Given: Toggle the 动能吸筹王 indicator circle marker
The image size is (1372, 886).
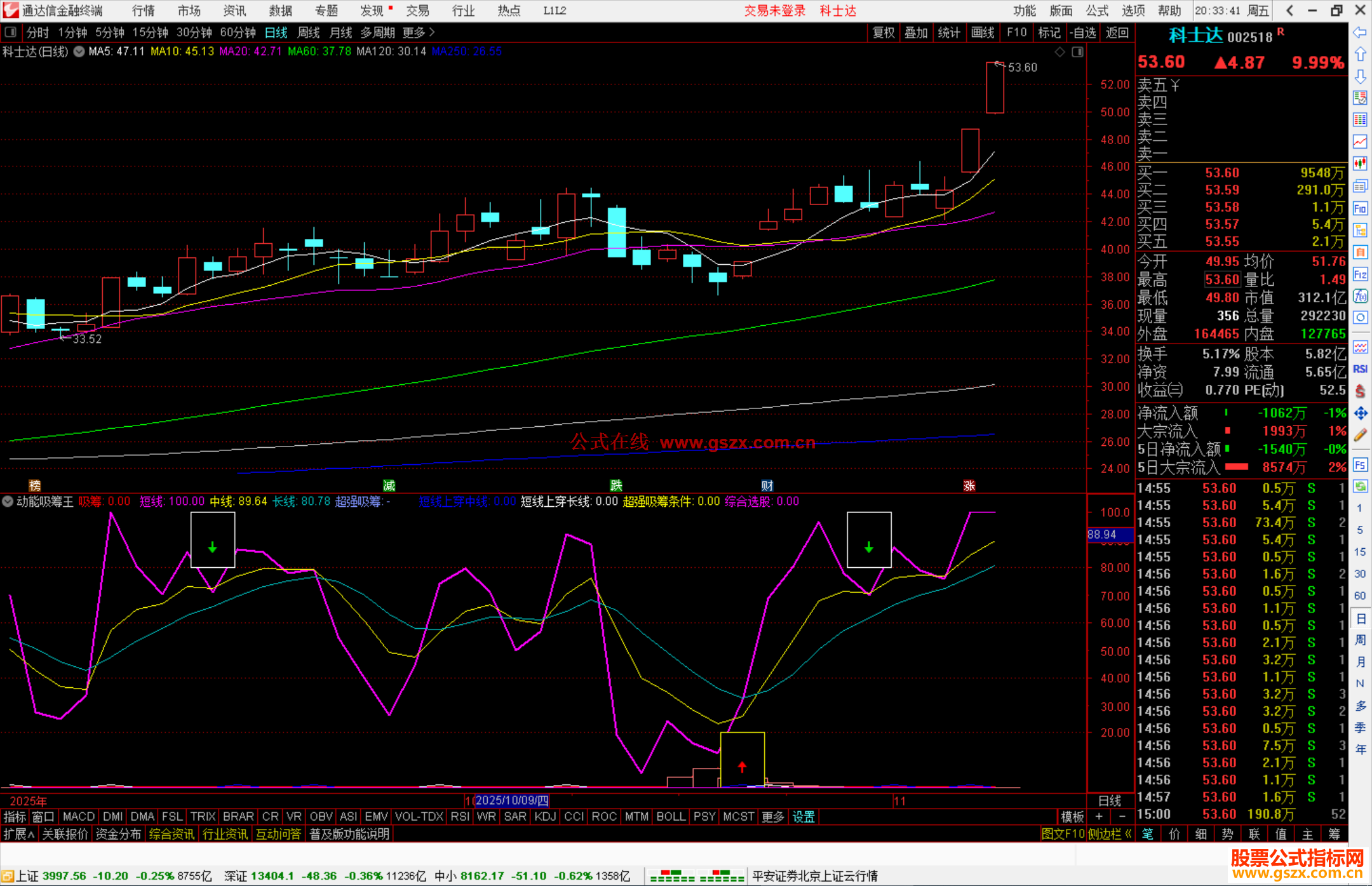Looking at the screenshot, I should pos(8,501).
